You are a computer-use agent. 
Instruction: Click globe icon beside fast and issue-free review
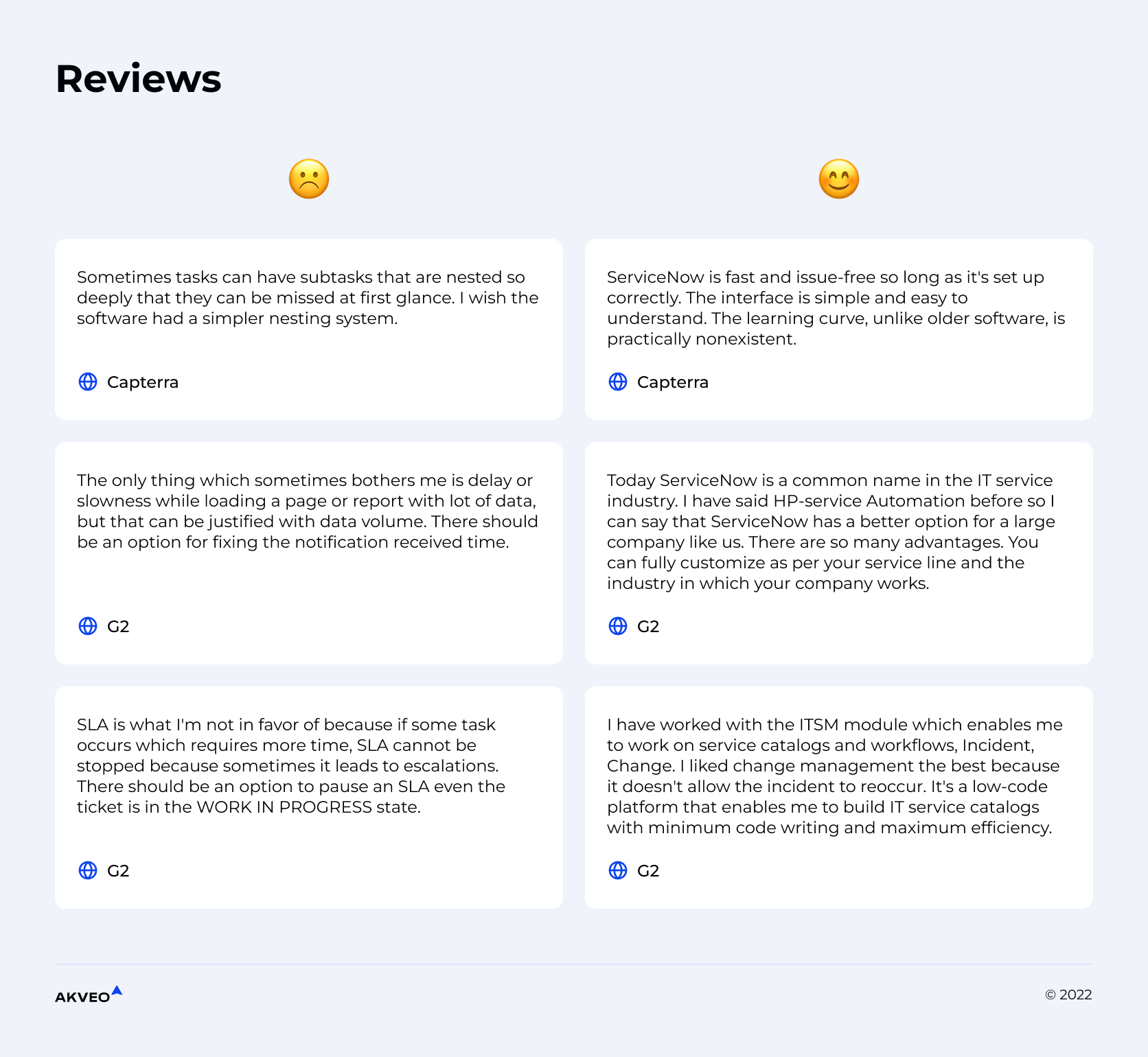pos(618,382)
